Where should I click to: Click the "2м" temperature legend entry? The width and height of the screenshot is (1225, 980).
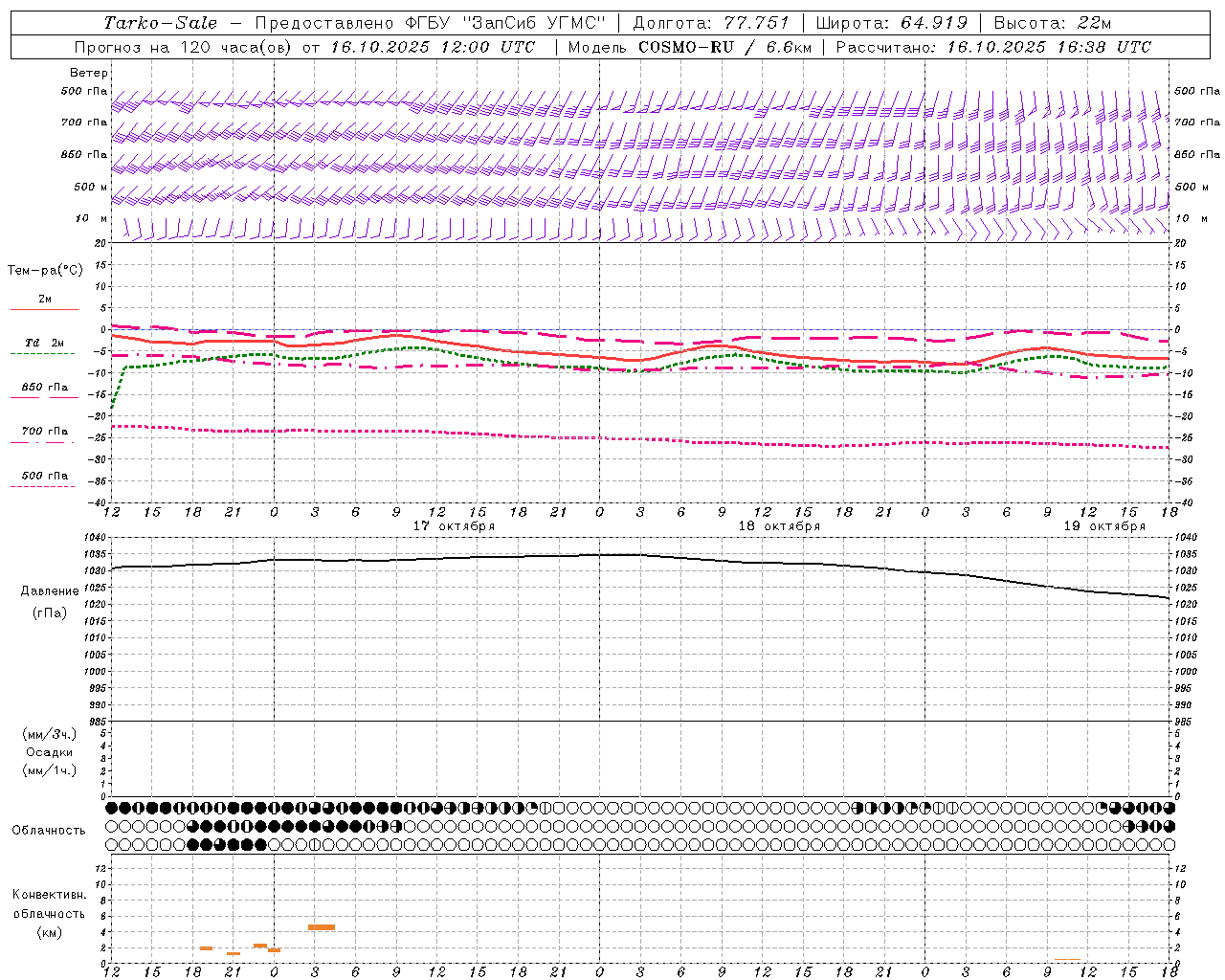click(45, 300)
